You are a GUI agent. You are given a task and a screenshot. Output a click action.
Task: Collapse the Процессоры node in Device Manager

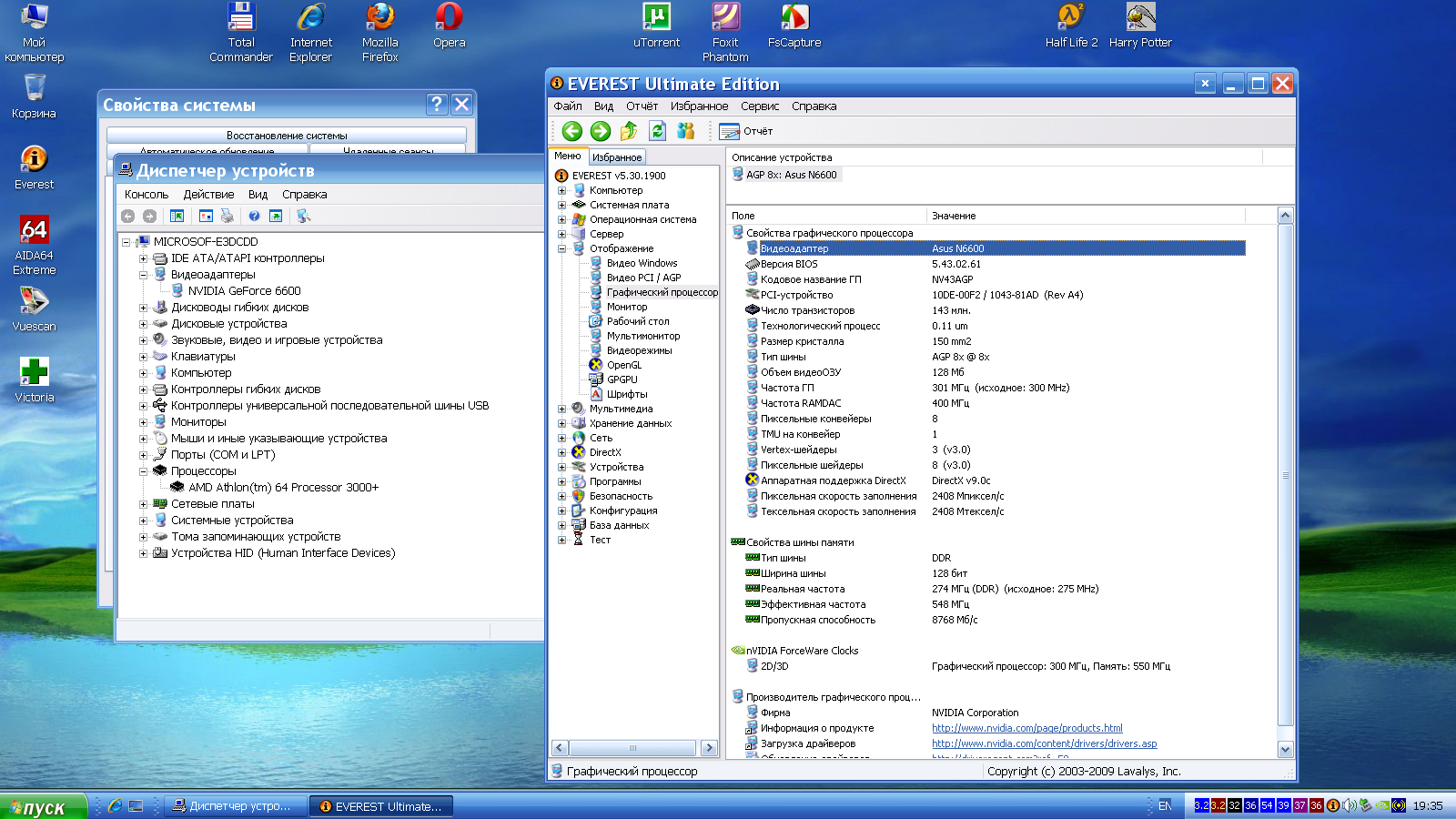(x=143, y=471)
